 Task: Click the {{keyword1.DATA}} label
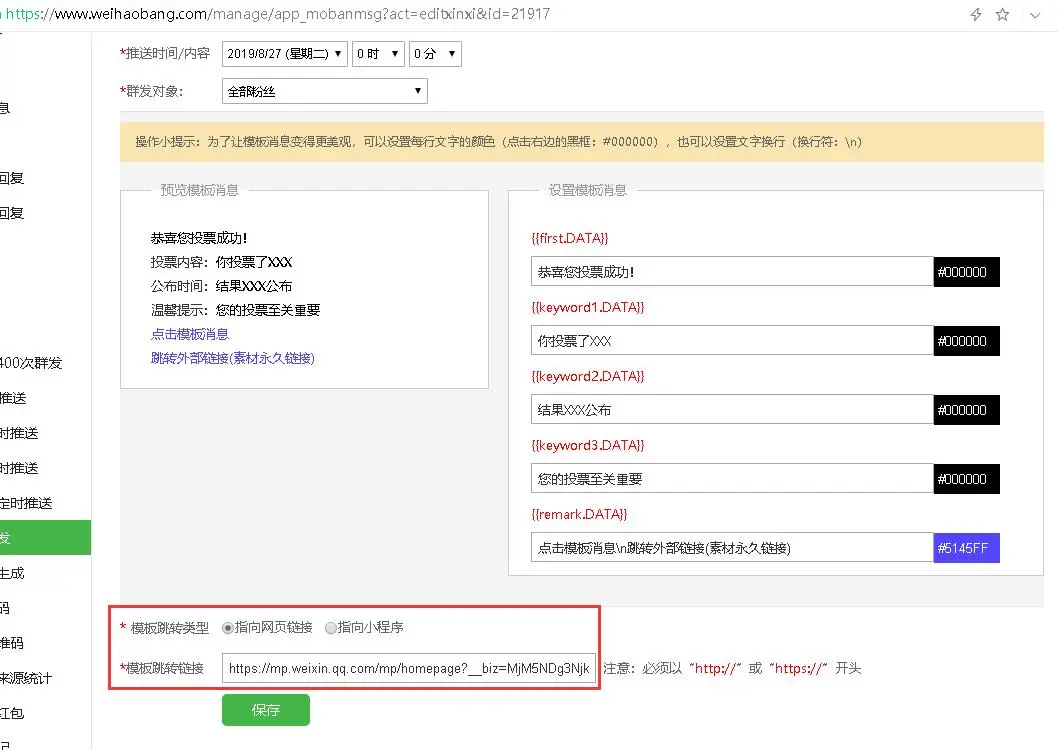[x=588, y=308]
